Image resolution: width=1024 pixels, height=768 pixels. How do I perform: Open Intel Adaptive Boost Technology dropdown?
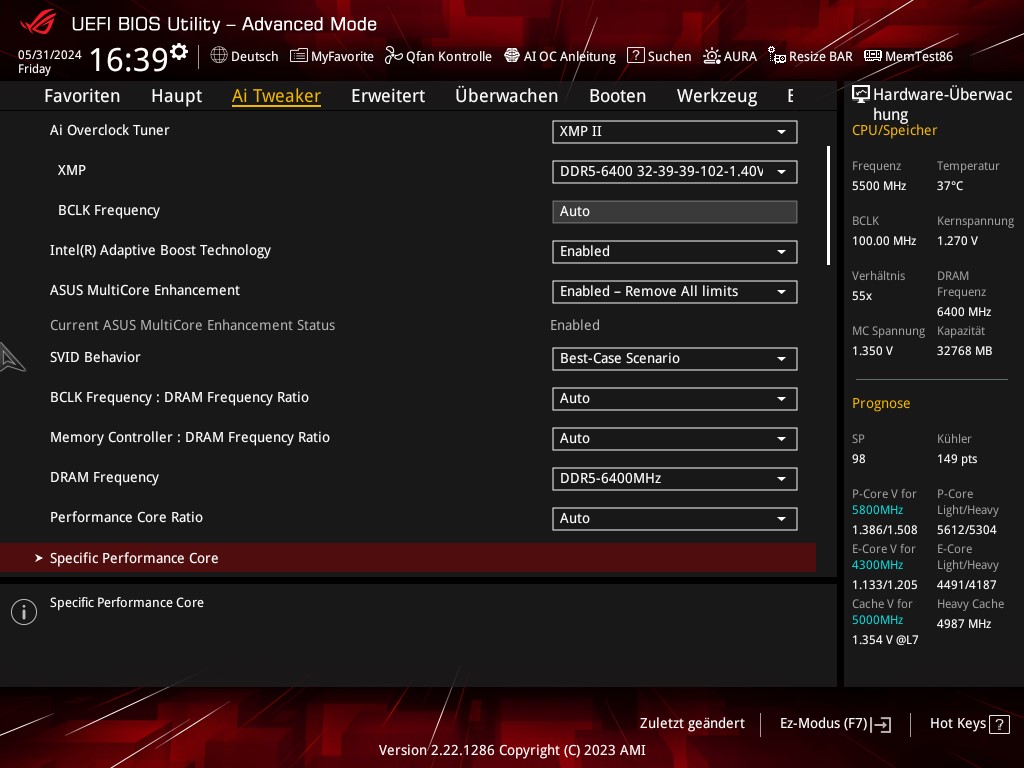coord(675,251)
